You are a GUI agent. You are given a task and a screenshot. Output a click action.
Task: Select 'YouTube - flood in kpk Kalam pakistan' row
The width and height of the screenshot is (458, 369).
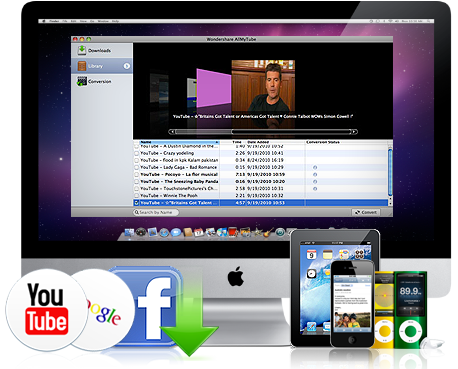point(261,160)
